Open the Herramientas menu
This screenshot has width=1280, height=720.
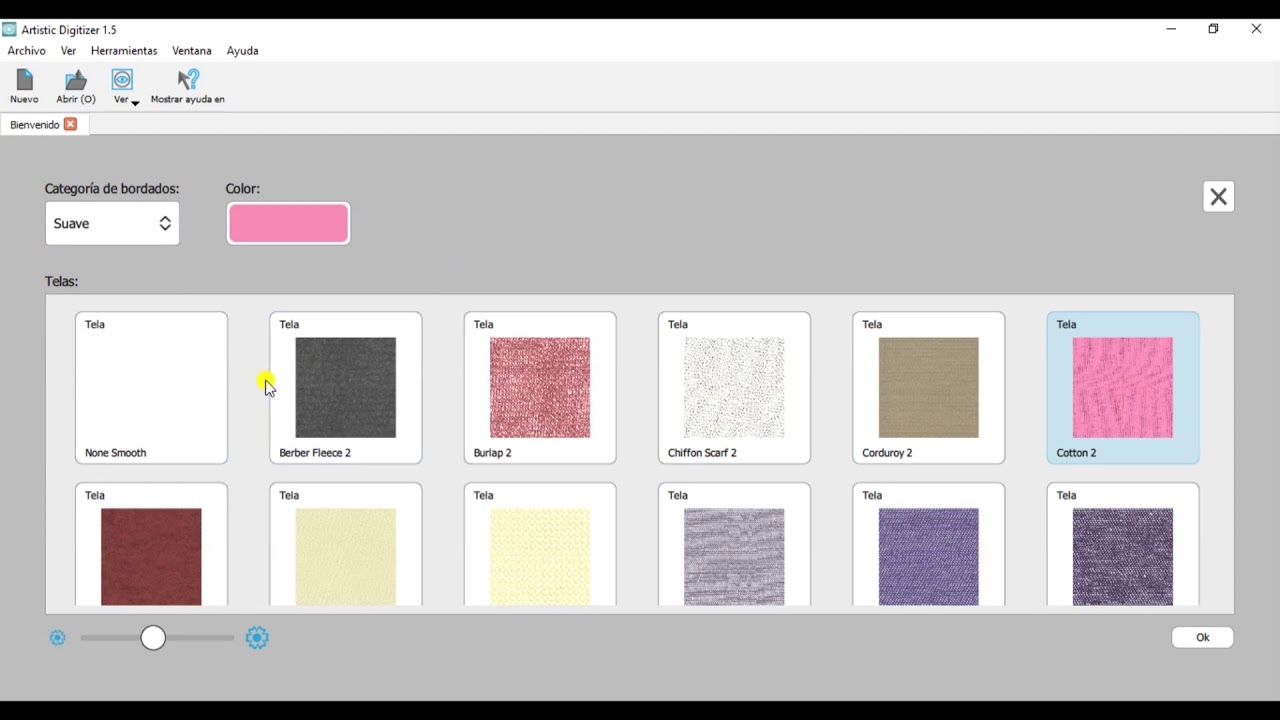tap(124, 51)
